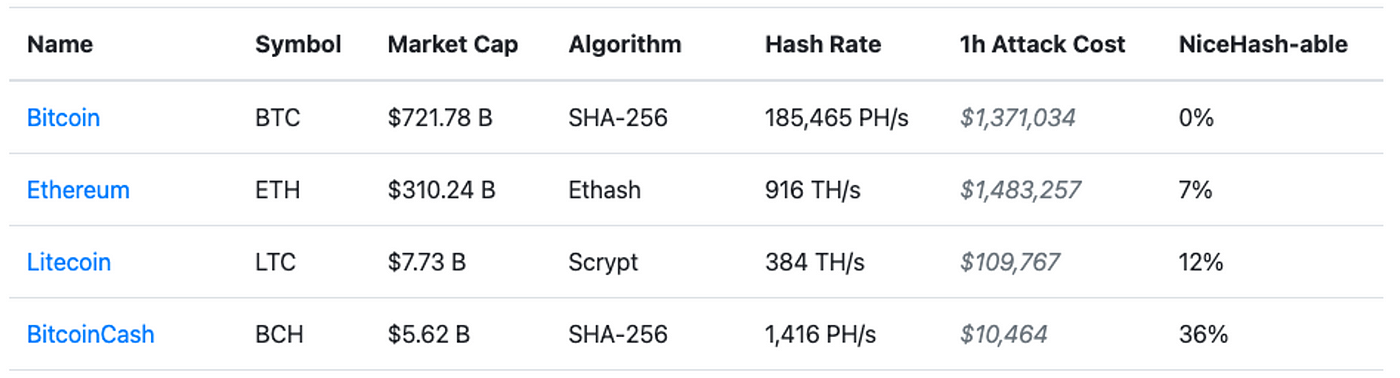This screenshot has height=378, width=1400.
Task: Select the $310.24 B market cap cell
Action: (442, 190)
